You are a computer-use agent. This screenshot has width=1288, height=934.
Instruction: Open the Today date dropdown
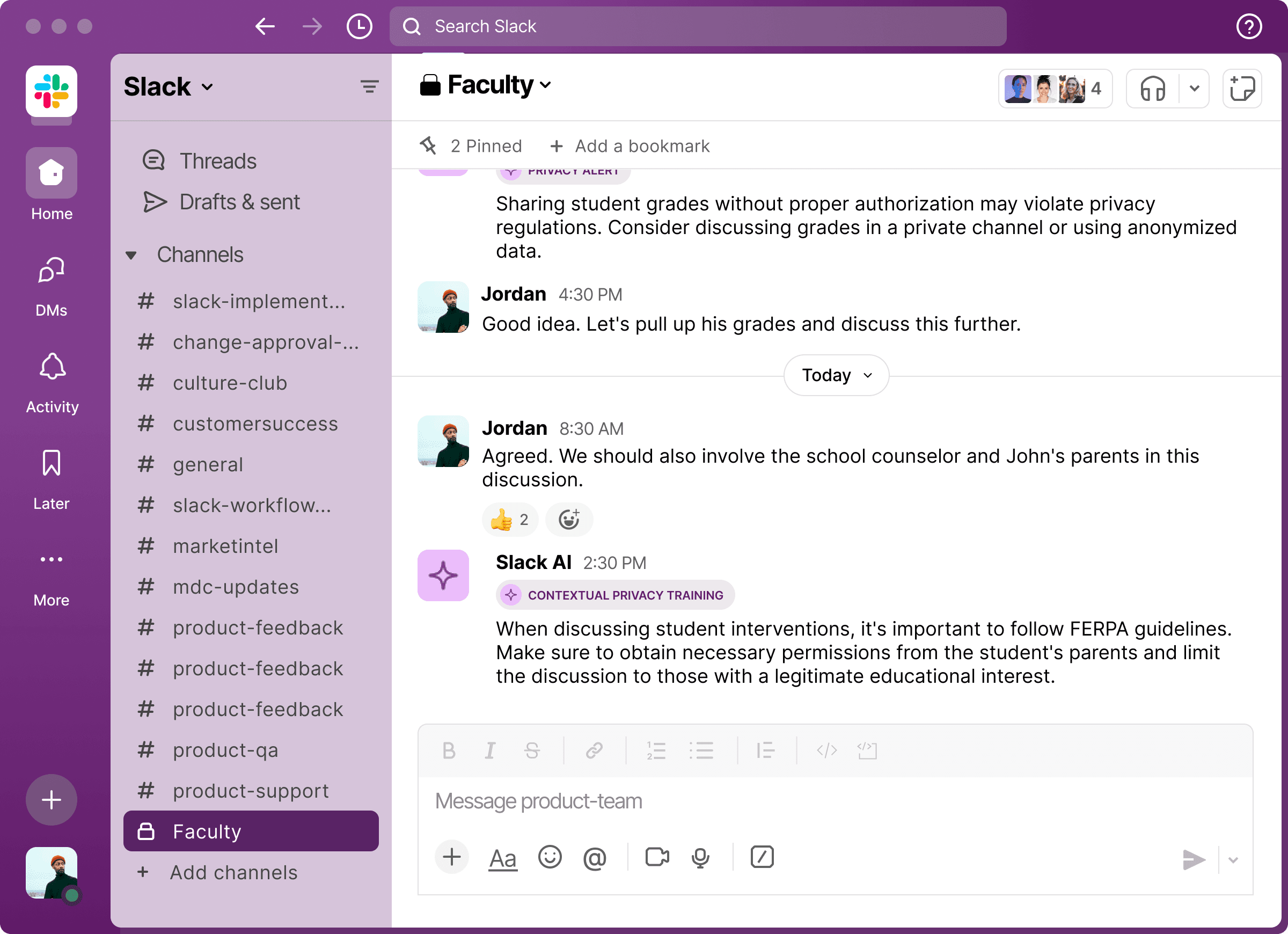click(836, 375)
